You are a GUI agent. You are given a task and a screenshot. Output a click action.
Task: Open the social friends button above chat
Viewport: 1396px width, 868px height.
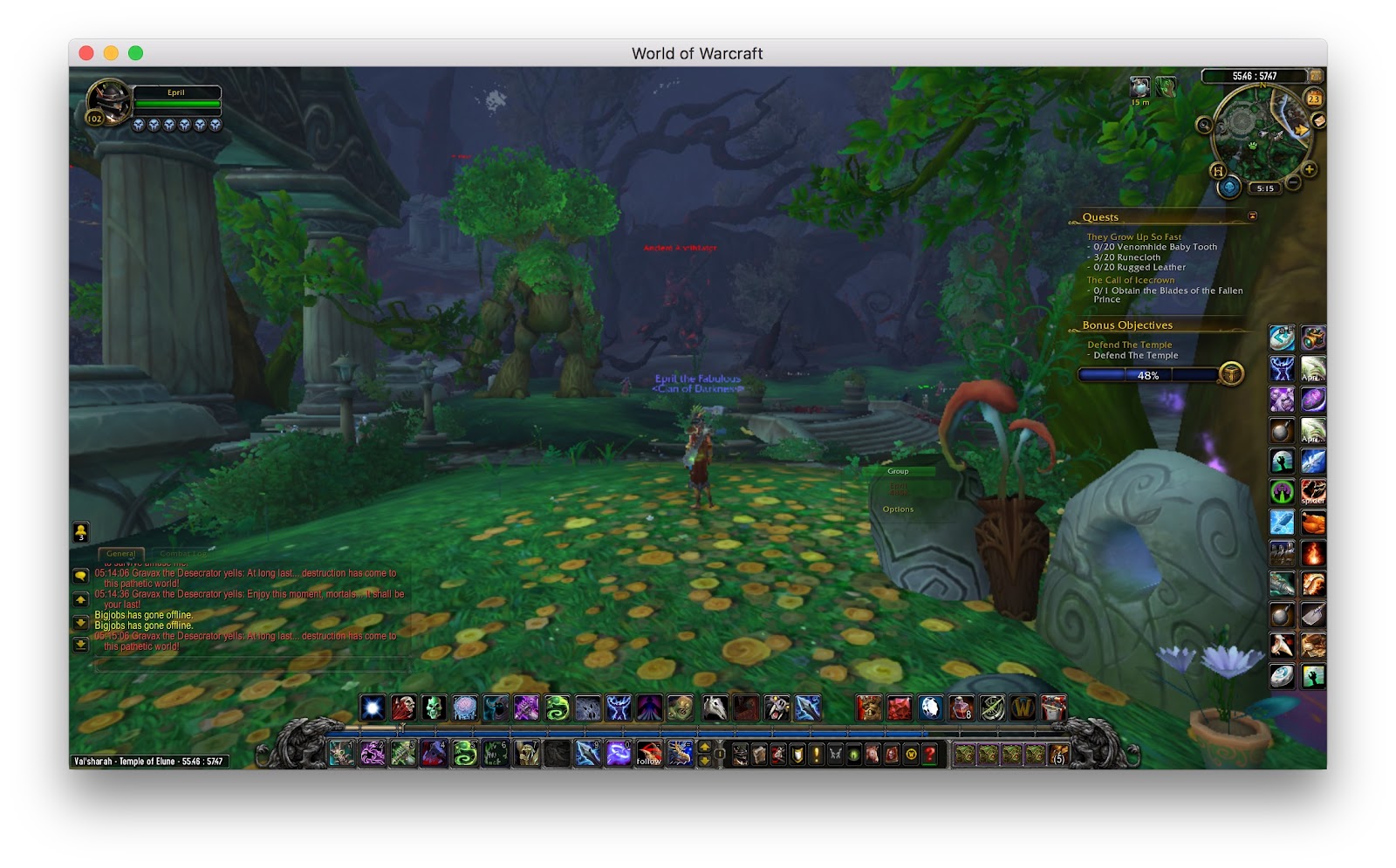point(80,531)
